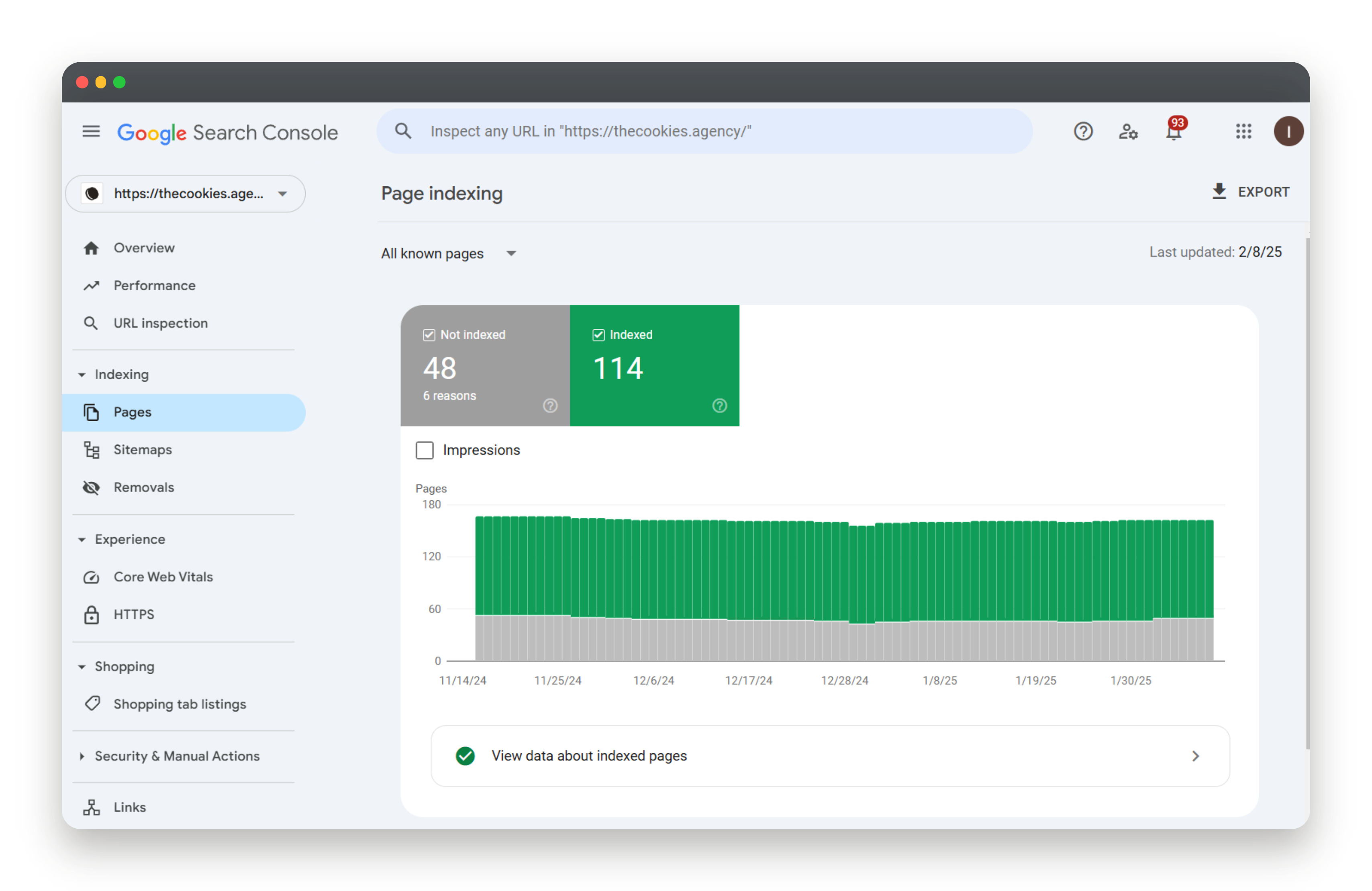1372x891 pixels.
Task: Open users and permissions settings icon
Action: tap(1128, 132)
